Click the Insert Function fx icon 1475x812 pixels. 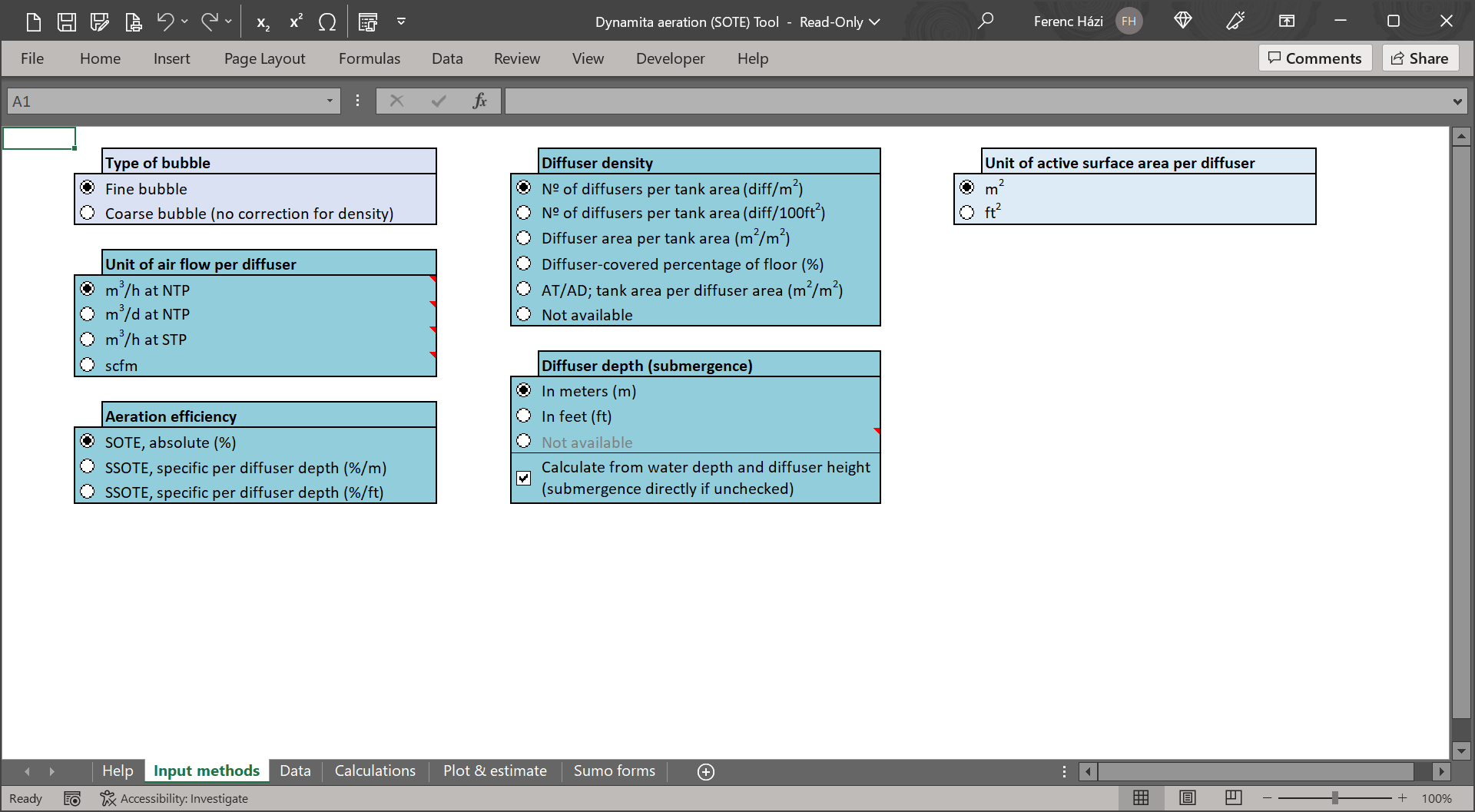(479, 101)
